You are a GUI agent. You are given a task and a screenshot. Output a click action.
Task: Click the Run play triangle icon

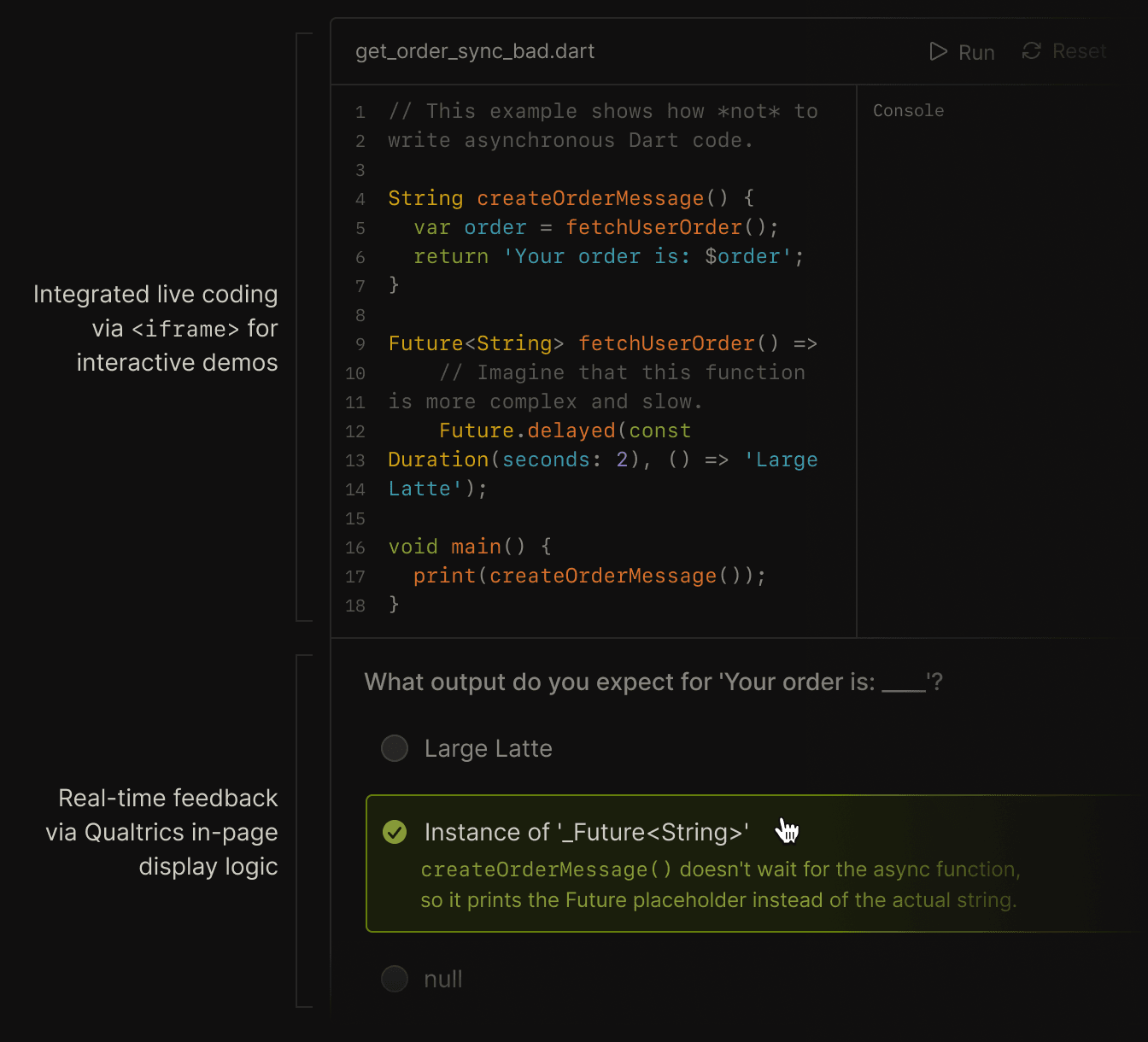pos(938,51)
